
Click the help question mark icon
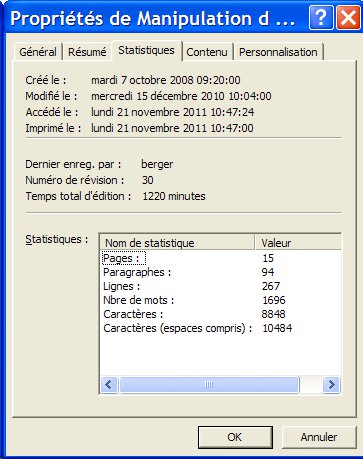321,18
